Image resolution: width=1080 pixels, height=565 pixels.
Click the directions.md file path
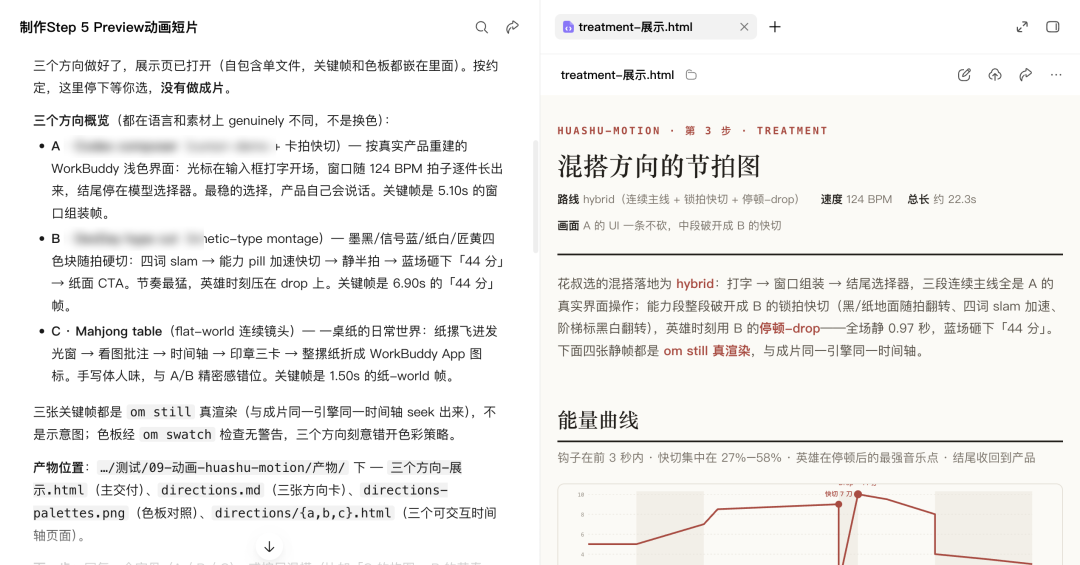point(211,490)
